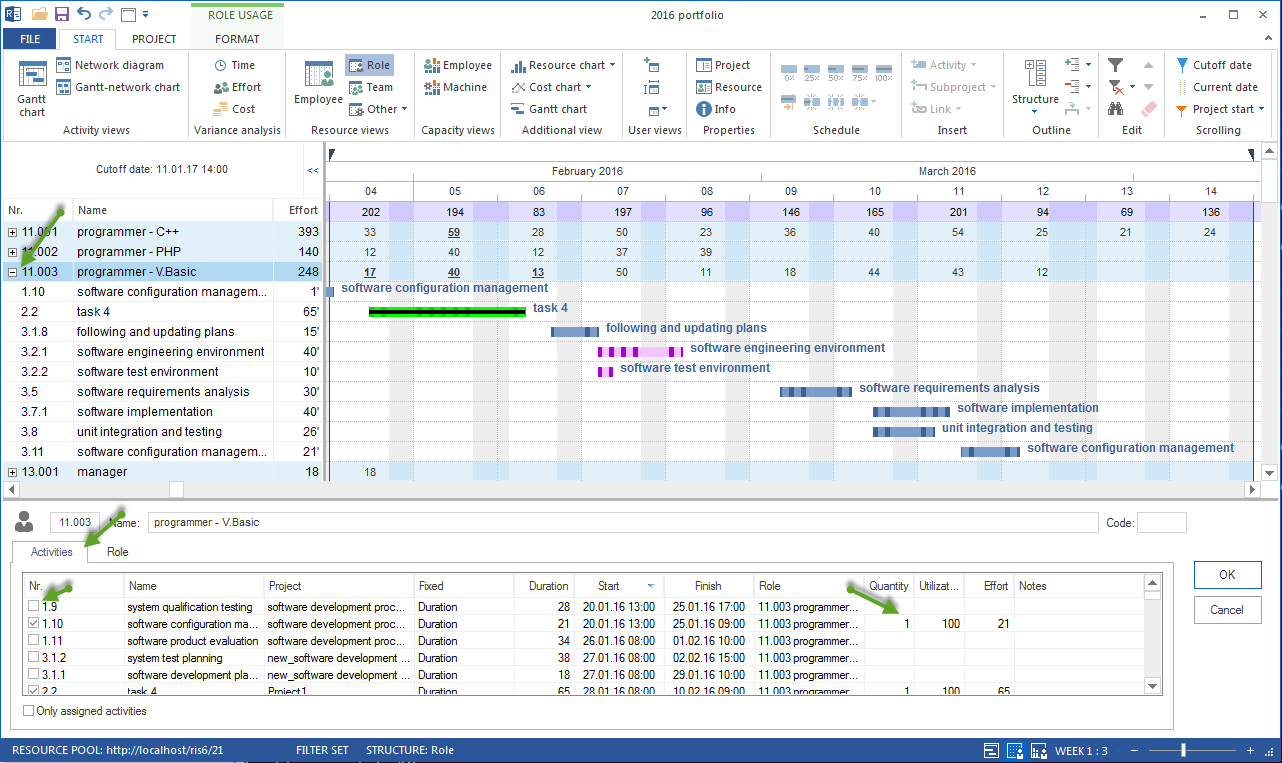Add the Gantt chart additional view

tap(549, 109)
